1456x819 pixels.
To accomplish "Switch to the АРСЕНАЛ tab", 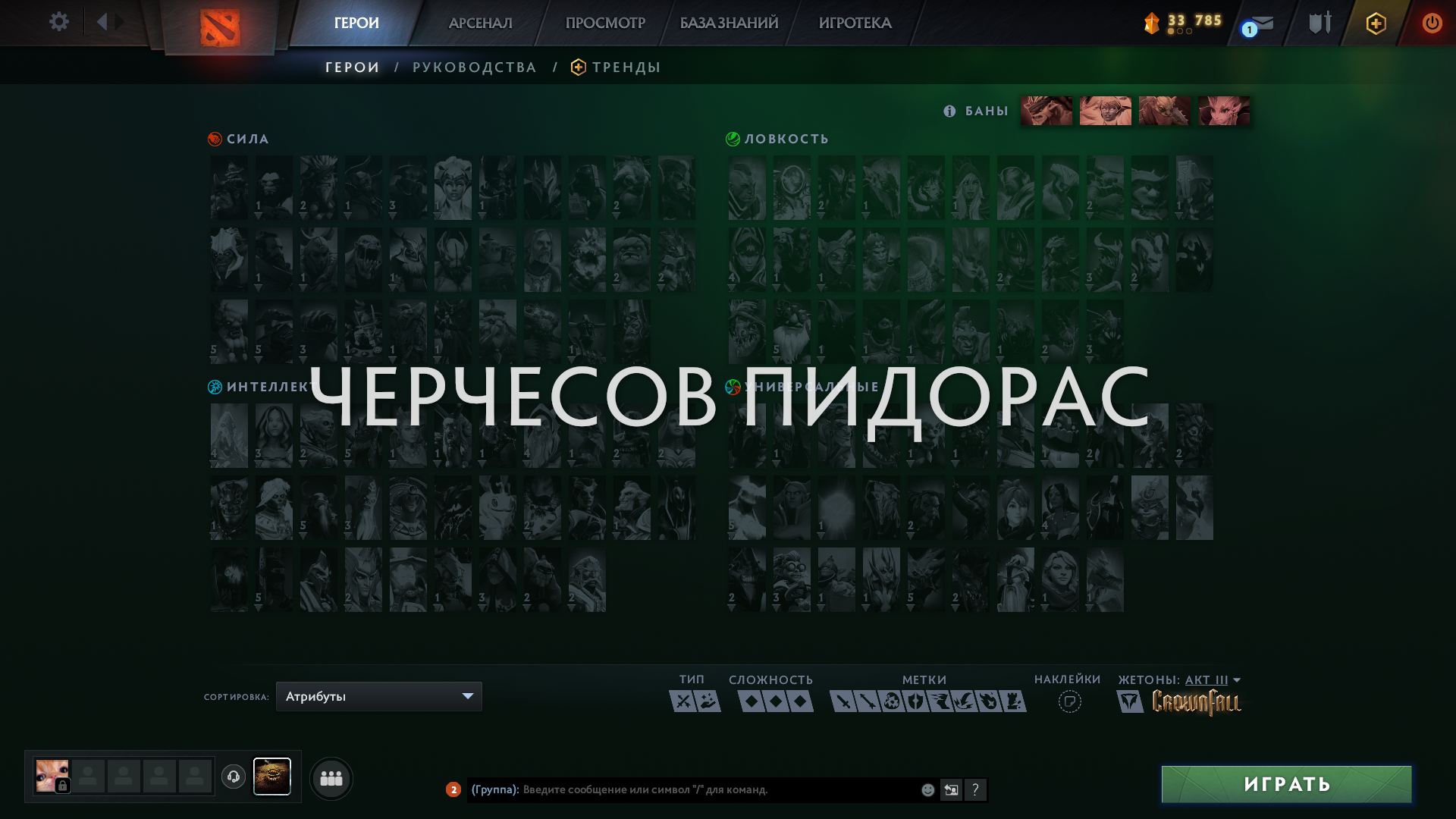I will click(x=480, y=23).
